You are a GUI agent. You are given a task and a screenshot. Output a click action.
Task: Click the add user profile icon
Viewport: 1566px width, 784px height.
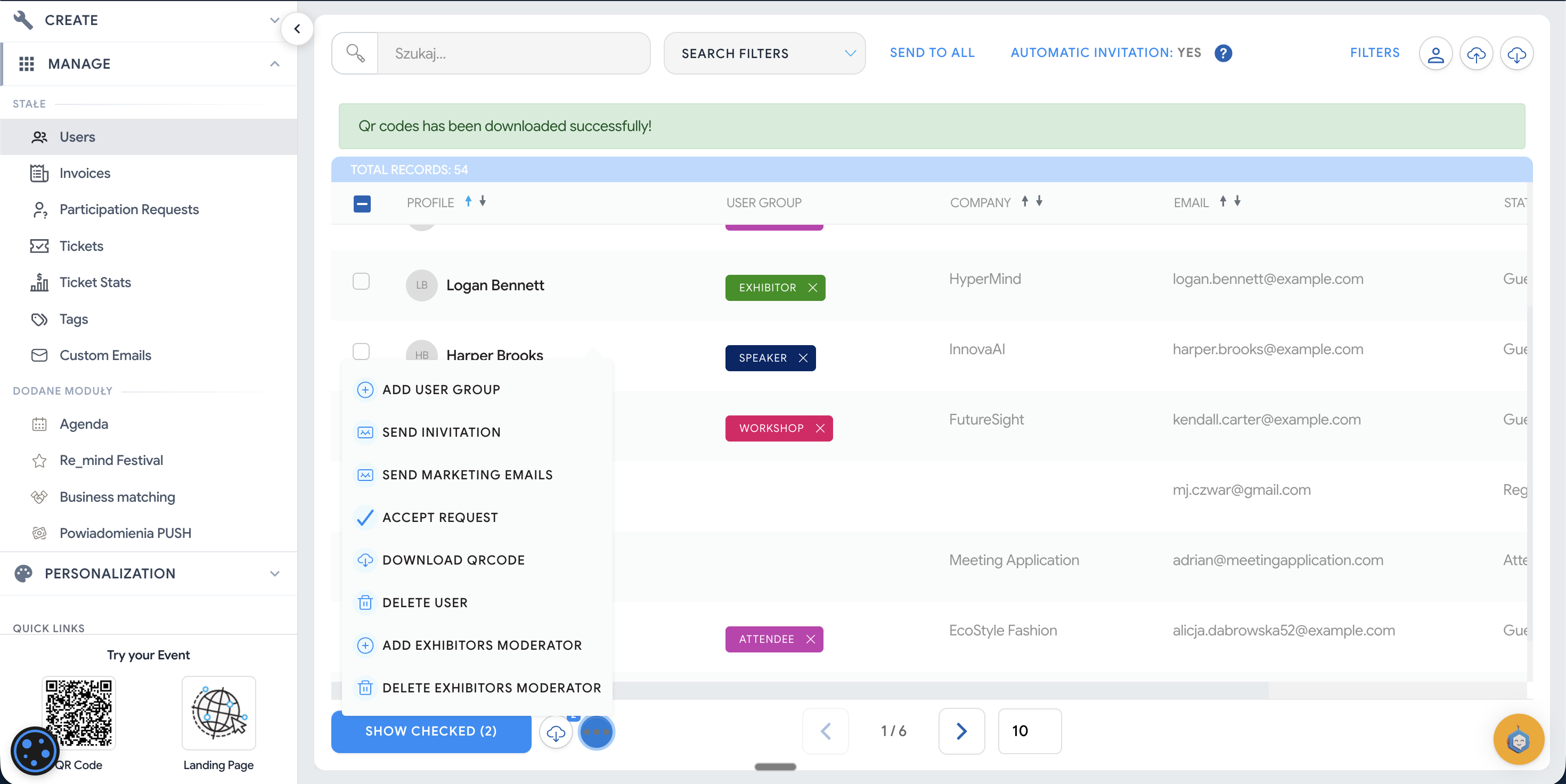1435,54
